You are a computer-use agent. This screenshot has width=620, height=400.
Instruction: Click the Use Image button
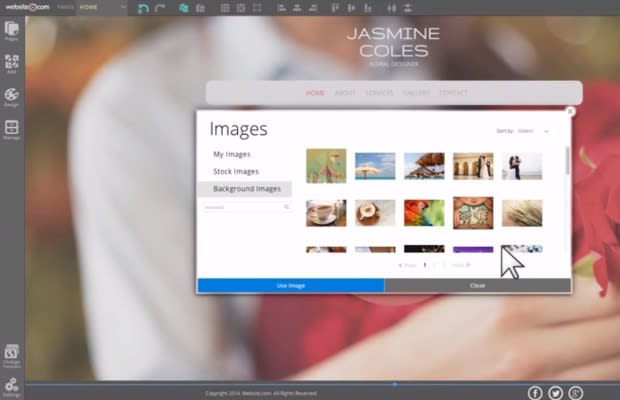pos(291,285)
